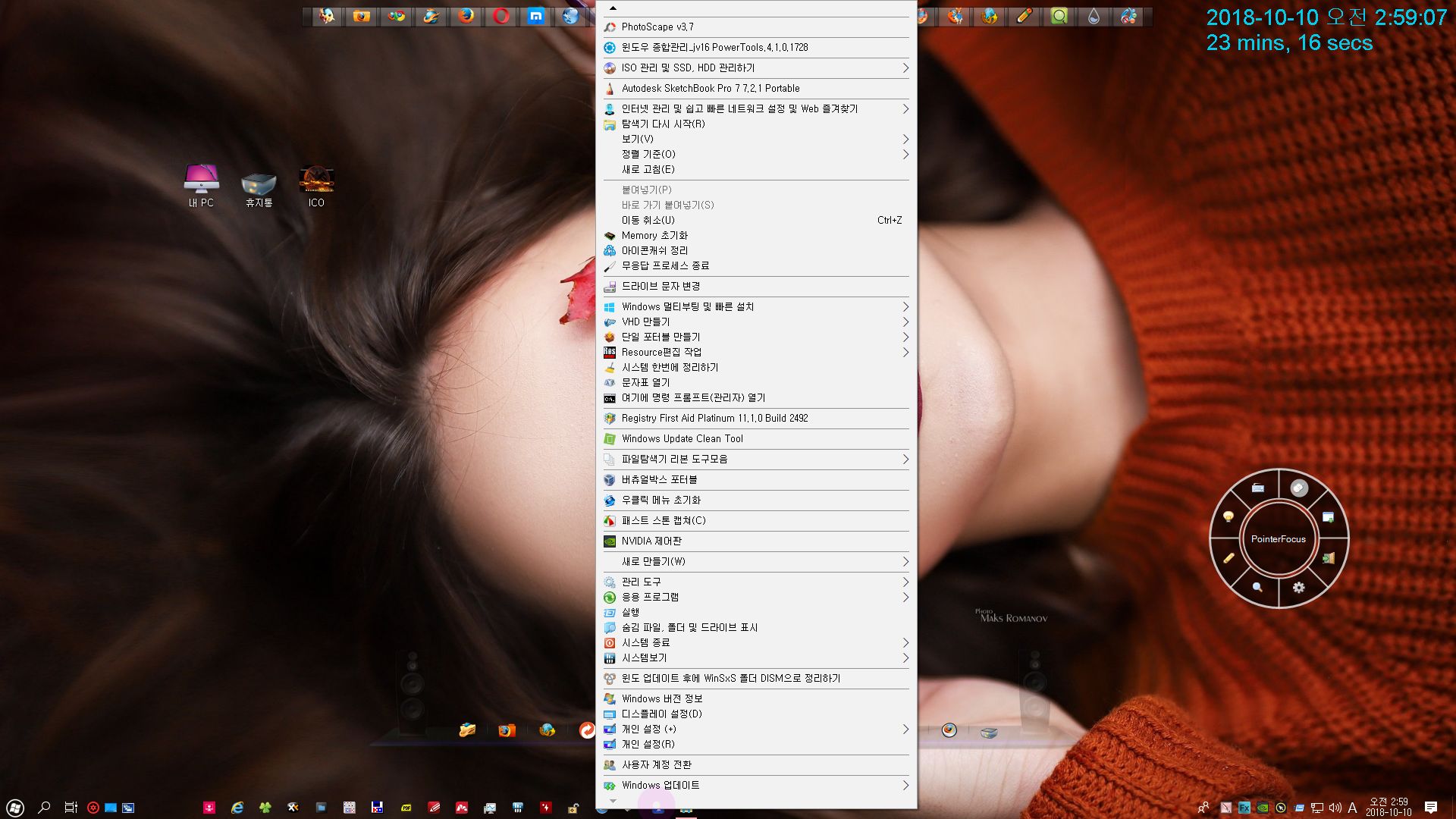Expand Windows 멀티부팅 및 빠른 설치 submenu arrow

[905, 306]
